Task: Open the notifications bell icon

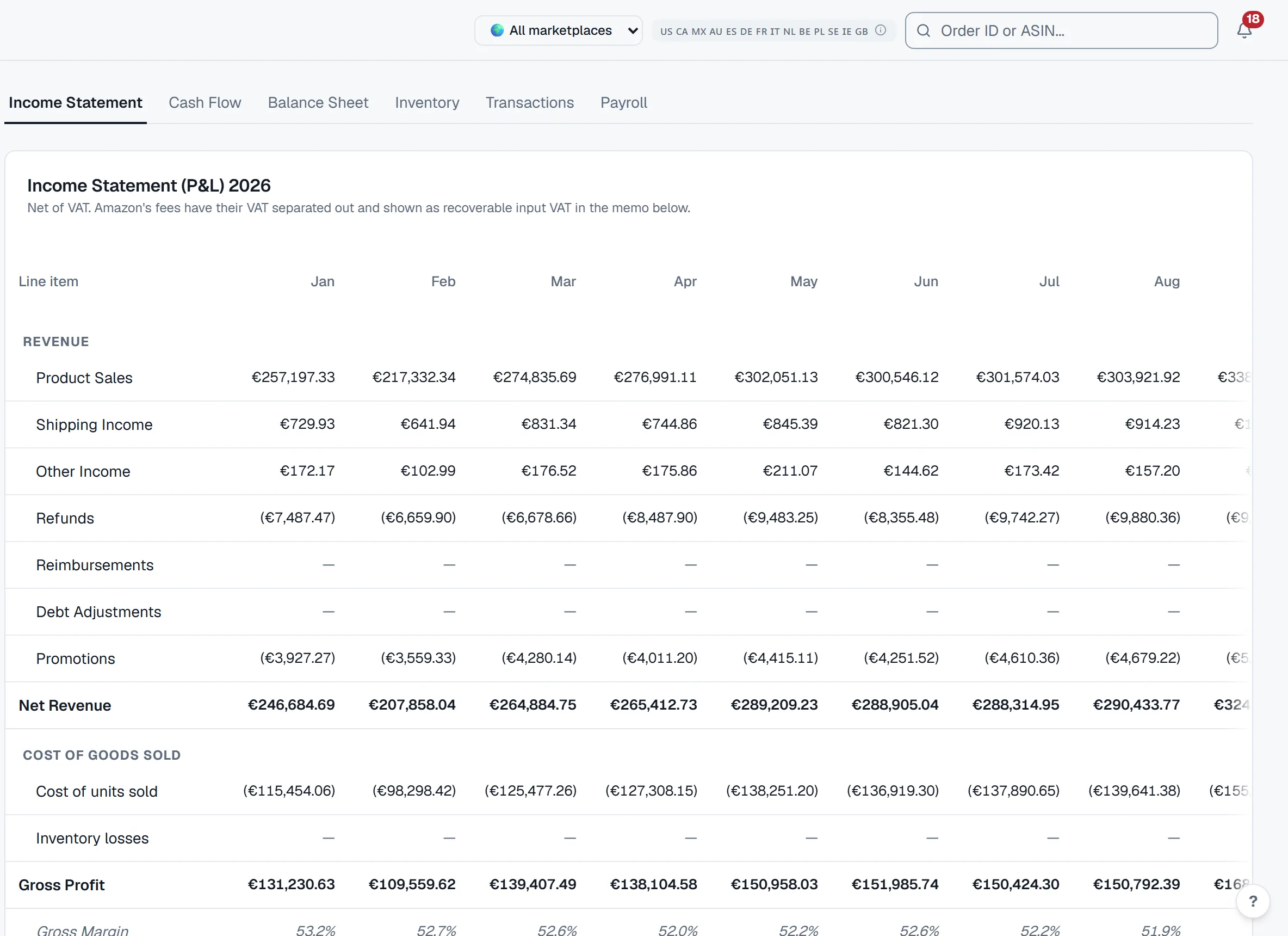Action: click(x=1244, y=30)
